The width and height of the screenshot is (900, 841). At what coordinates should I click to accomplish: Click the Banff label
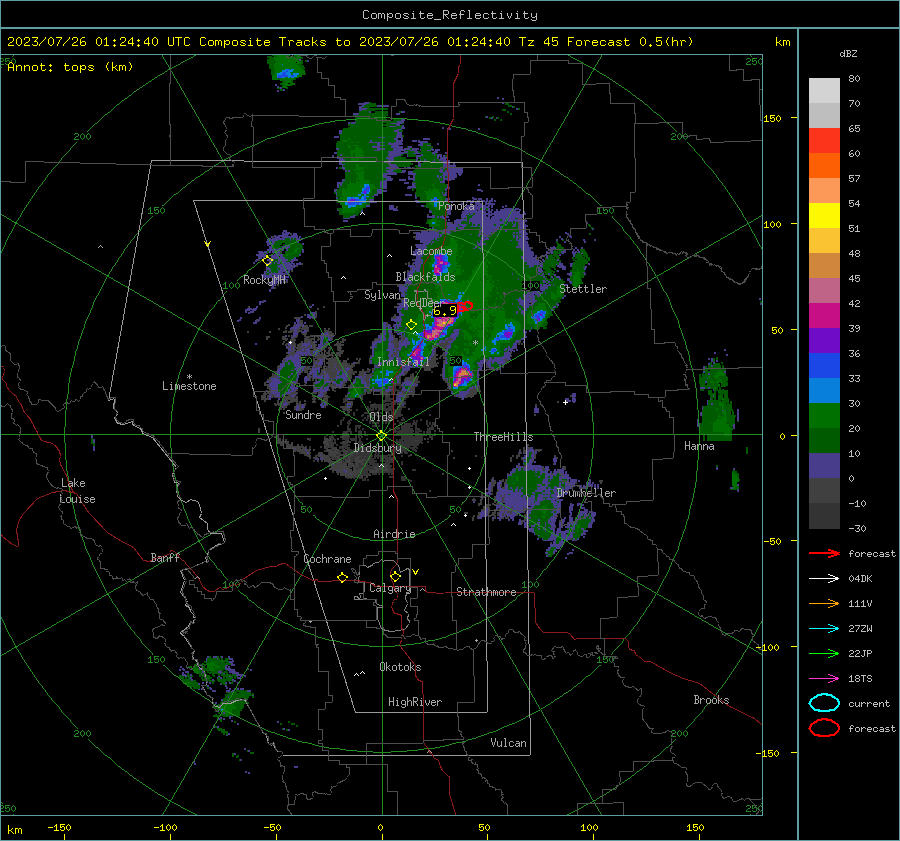pyautogui.click(x=165, y=558)
